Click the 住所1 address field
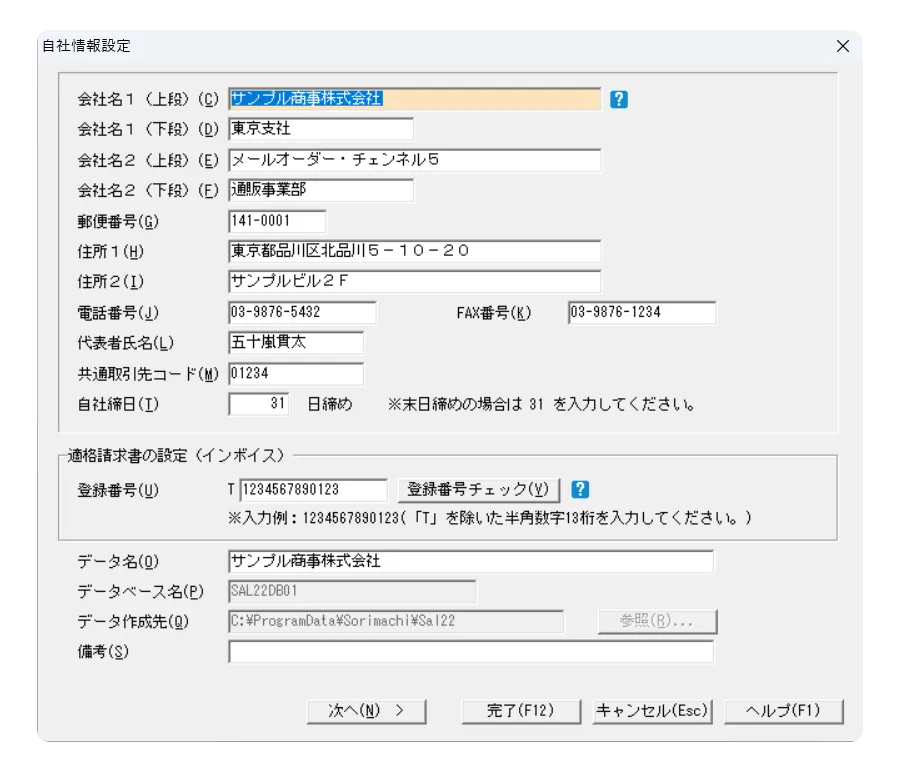900x780 pixels. [415, 251]
